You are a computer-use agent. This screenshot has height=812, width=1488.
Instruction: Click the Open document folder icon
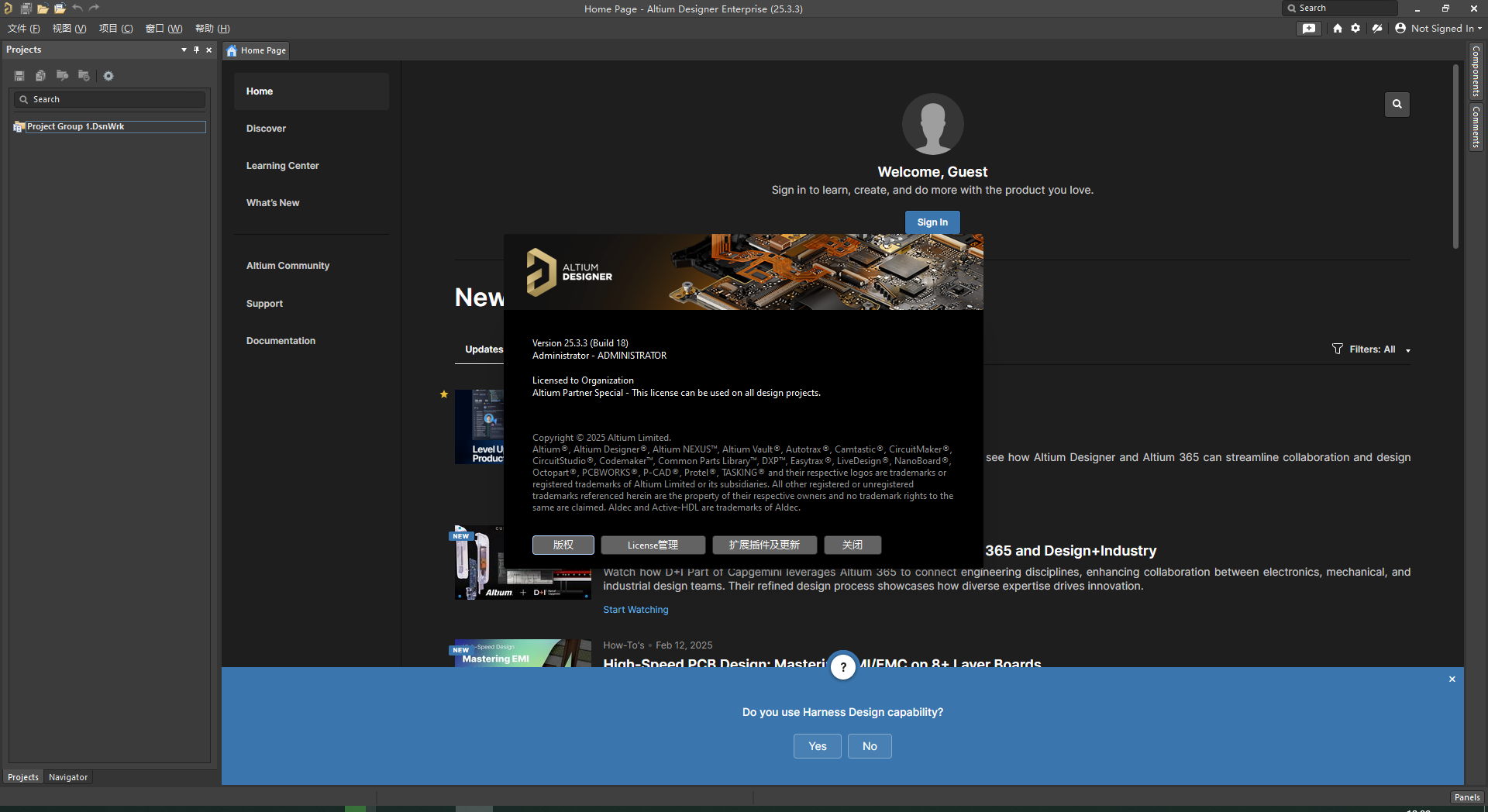coord(43,9)
